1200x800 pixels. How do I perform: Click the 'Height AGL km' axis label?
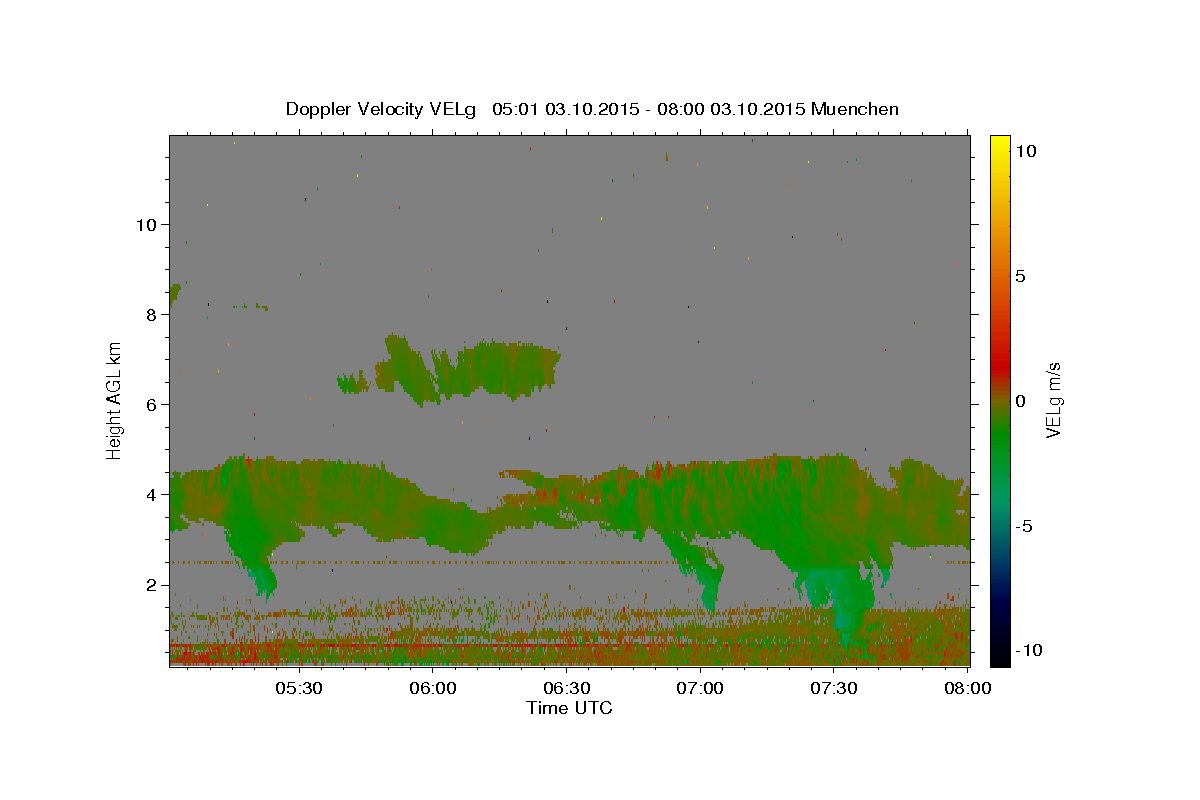coord(115,400)
